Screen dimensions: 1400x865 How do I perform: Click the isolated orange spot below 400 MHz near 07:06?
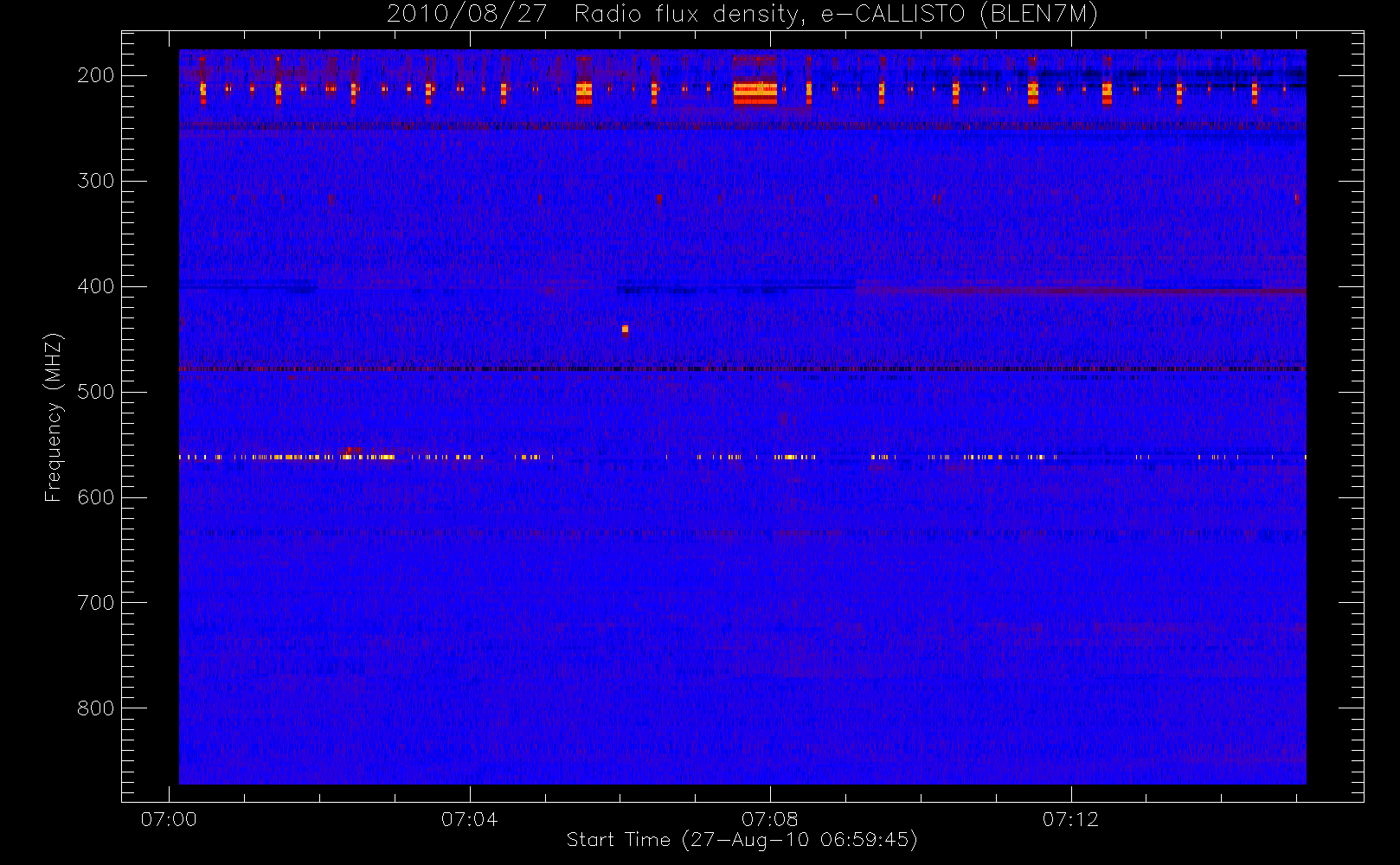tap(625, 330)
